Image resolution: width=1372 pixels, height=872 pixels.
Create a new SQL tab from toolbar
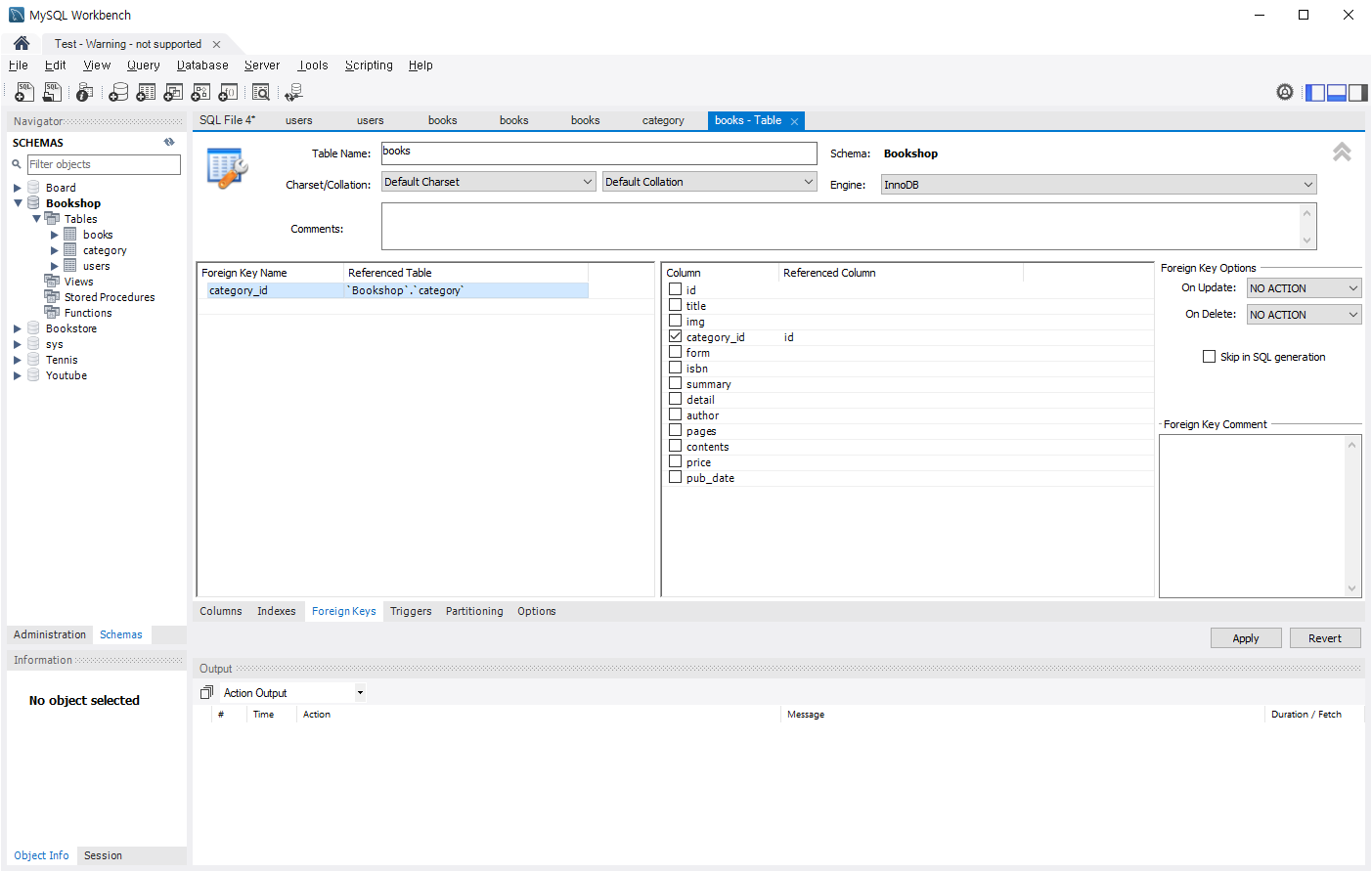24,92
